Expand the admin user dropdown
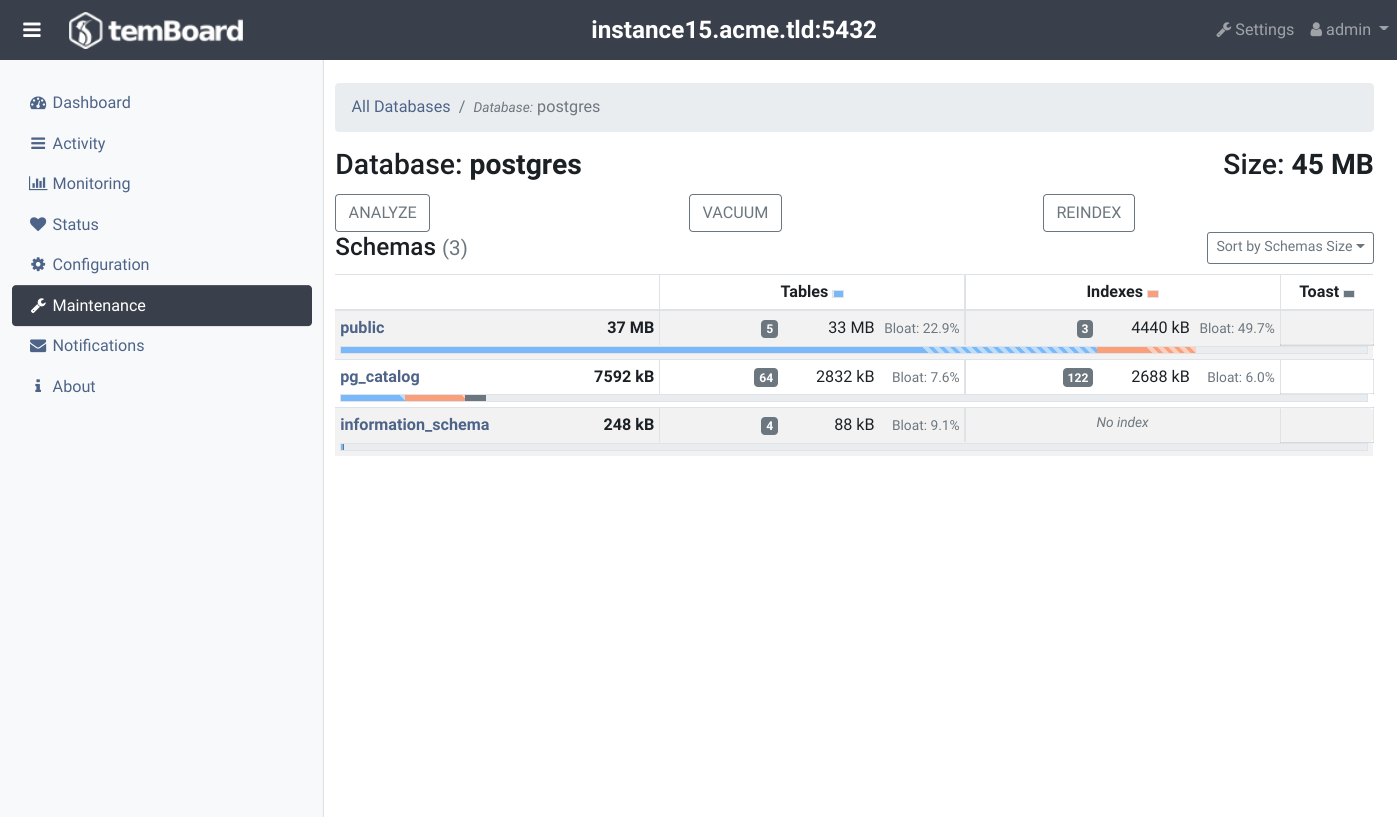This screenshot has height=817, width=1397. click(x=1349, y=30)
